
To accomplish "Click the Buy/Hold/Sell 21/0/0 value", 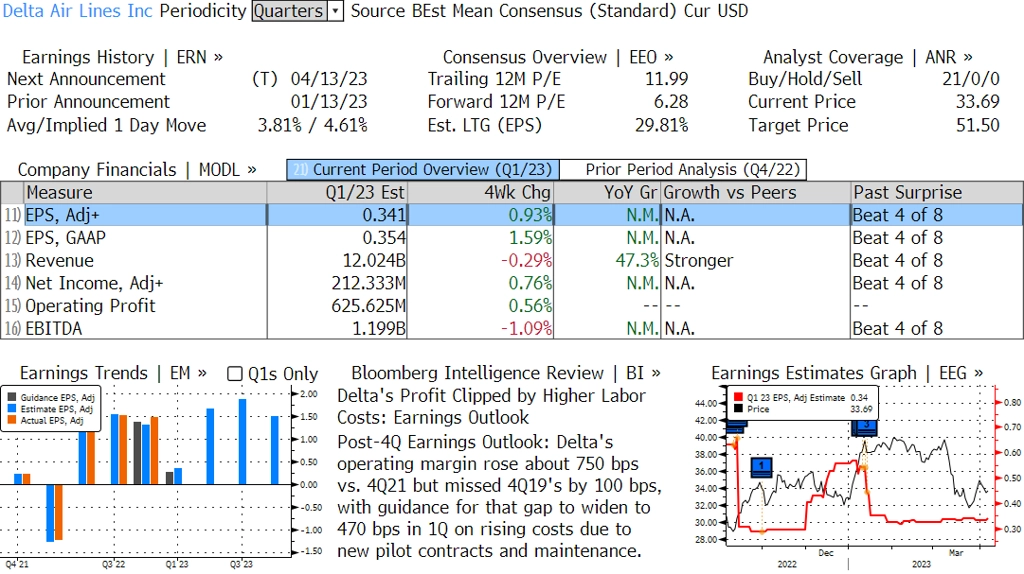I will tap(970, 79).
